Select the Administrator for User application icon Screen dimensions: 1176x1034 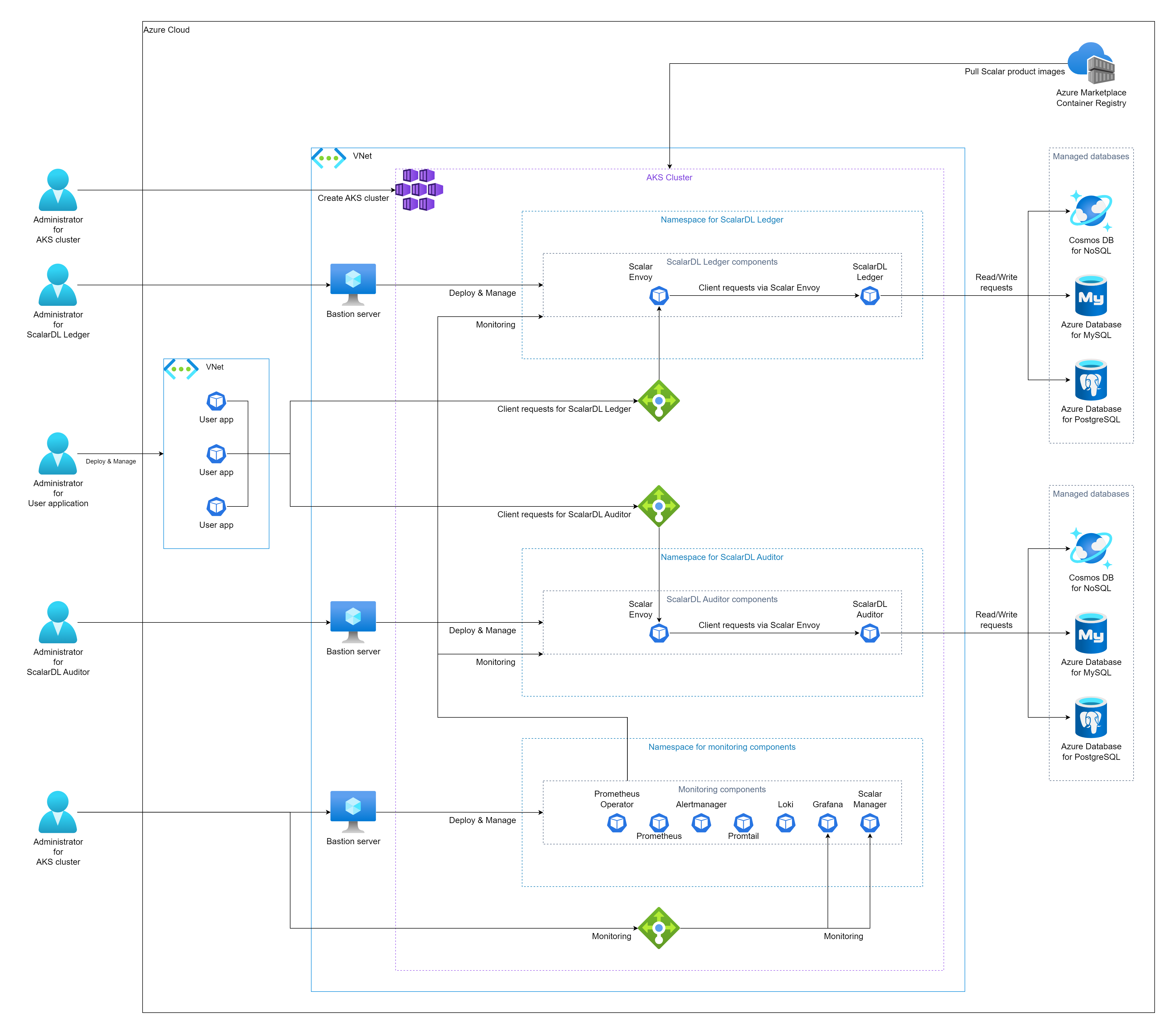(x=57, y=453)
